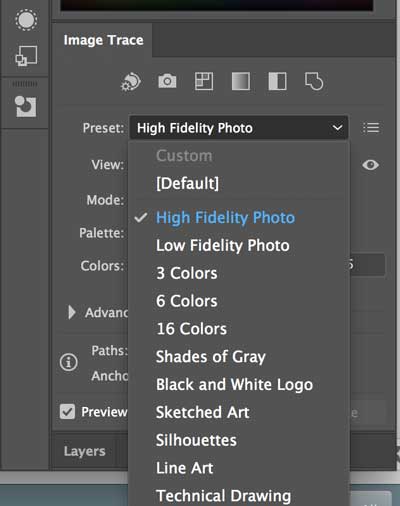Click the info icon beside Paths

pos(69,362)
